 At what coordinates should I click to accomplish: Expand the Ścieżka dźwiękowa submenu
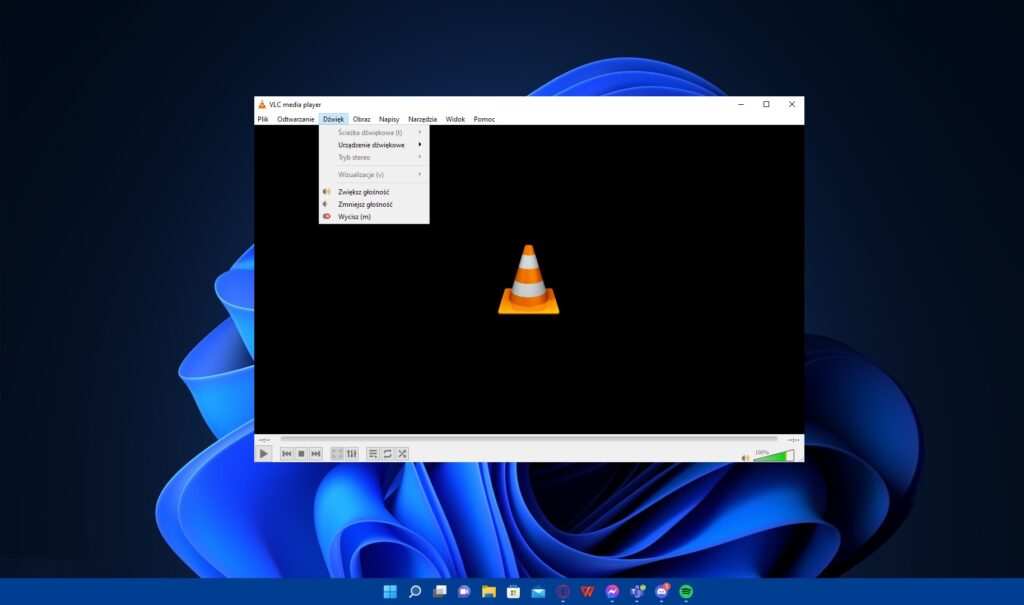click(x=374, y=133)
